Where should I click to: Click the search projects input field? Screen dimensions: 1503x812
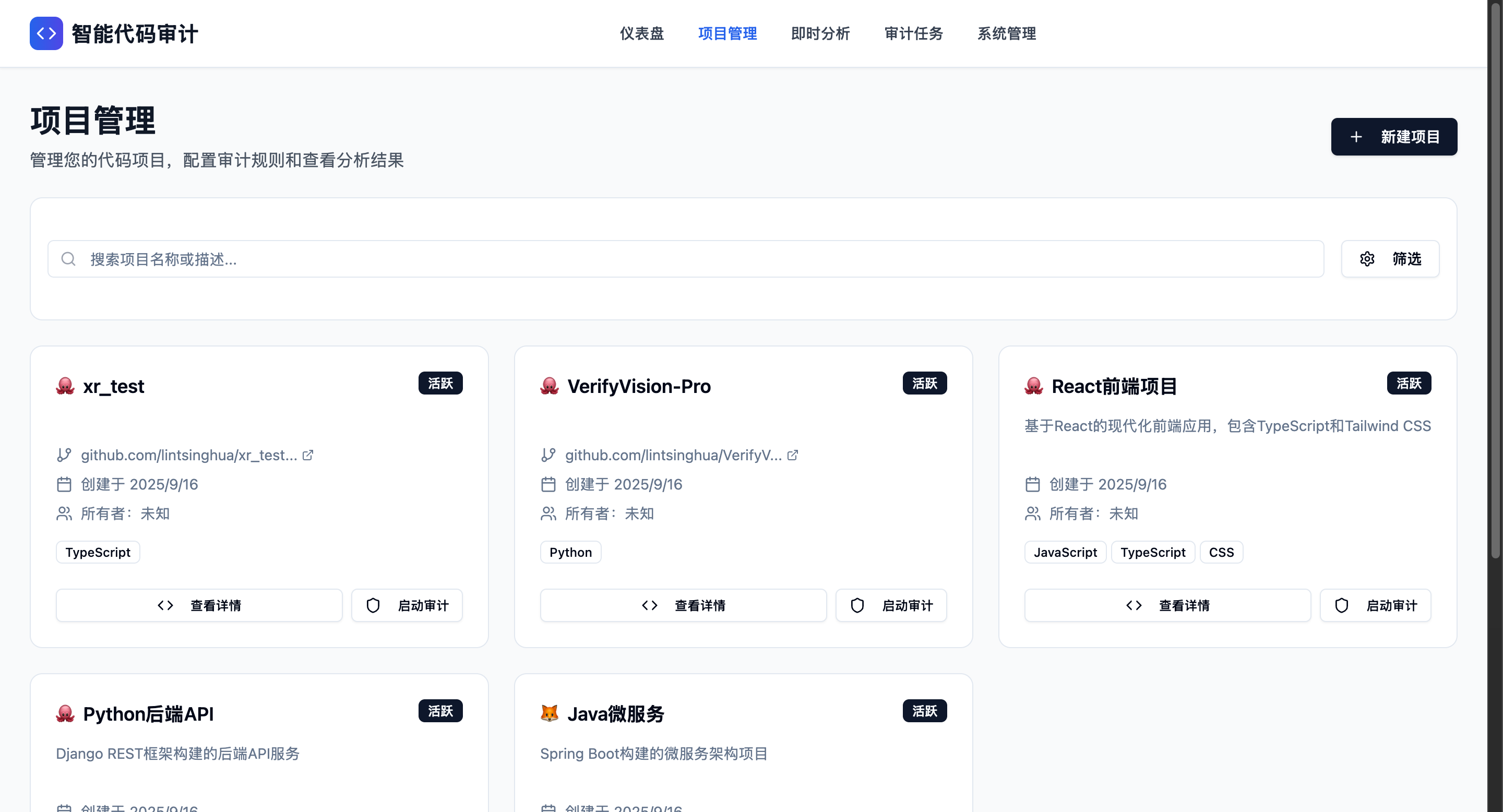pos(409,258)
